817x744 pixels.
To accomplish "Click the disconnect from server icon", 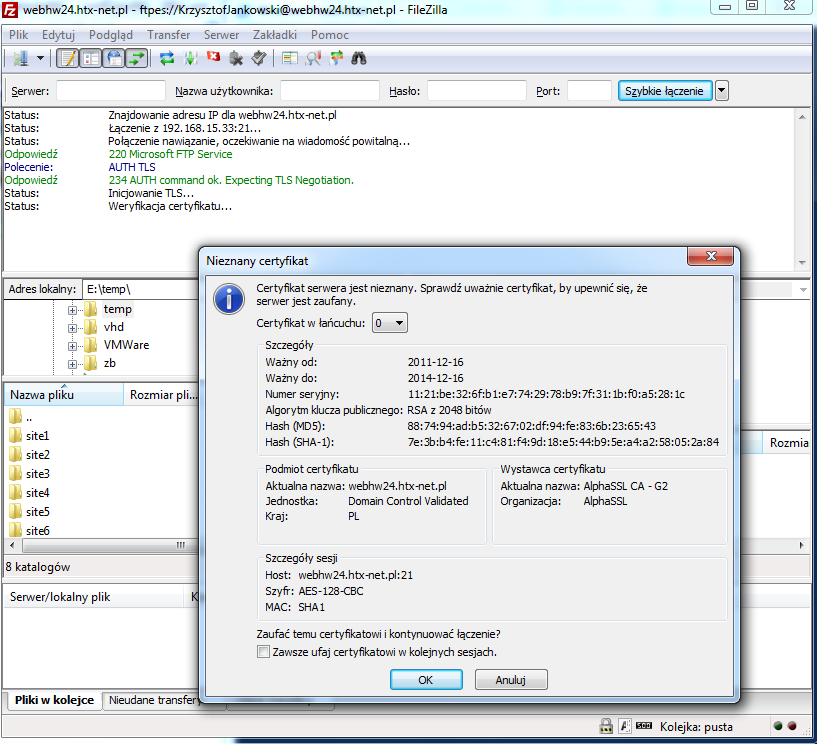I will 236,58.
